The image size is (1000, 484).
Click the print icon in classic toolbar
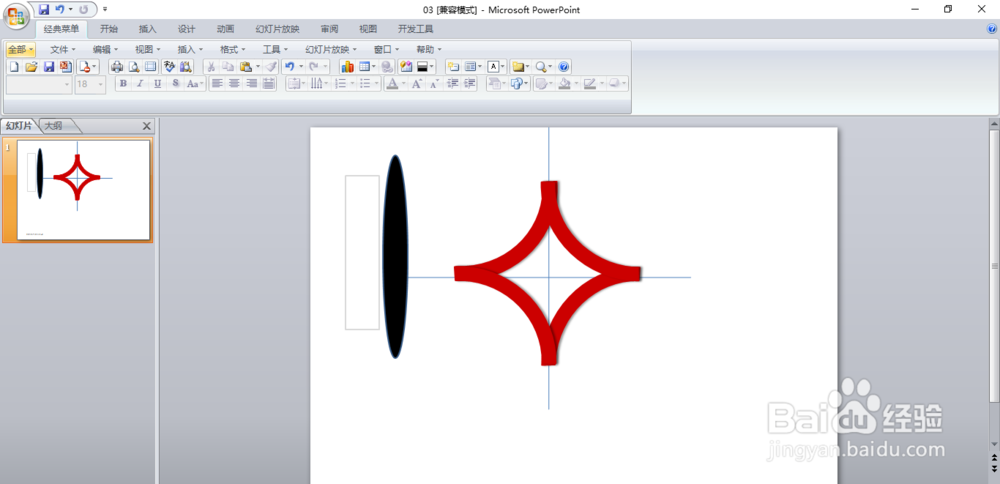coord(117,66)
